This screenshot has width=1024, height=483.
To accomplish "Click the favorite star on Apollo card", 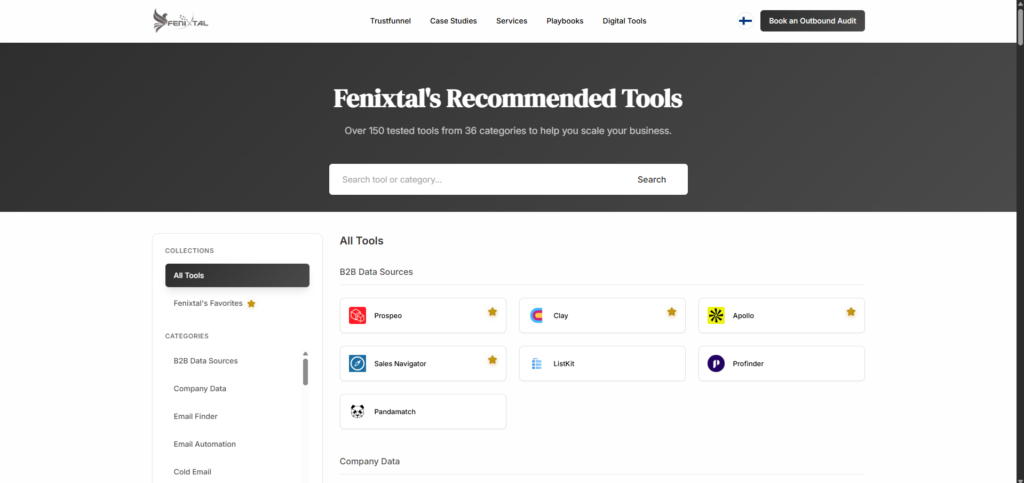I will click(851, 312).
